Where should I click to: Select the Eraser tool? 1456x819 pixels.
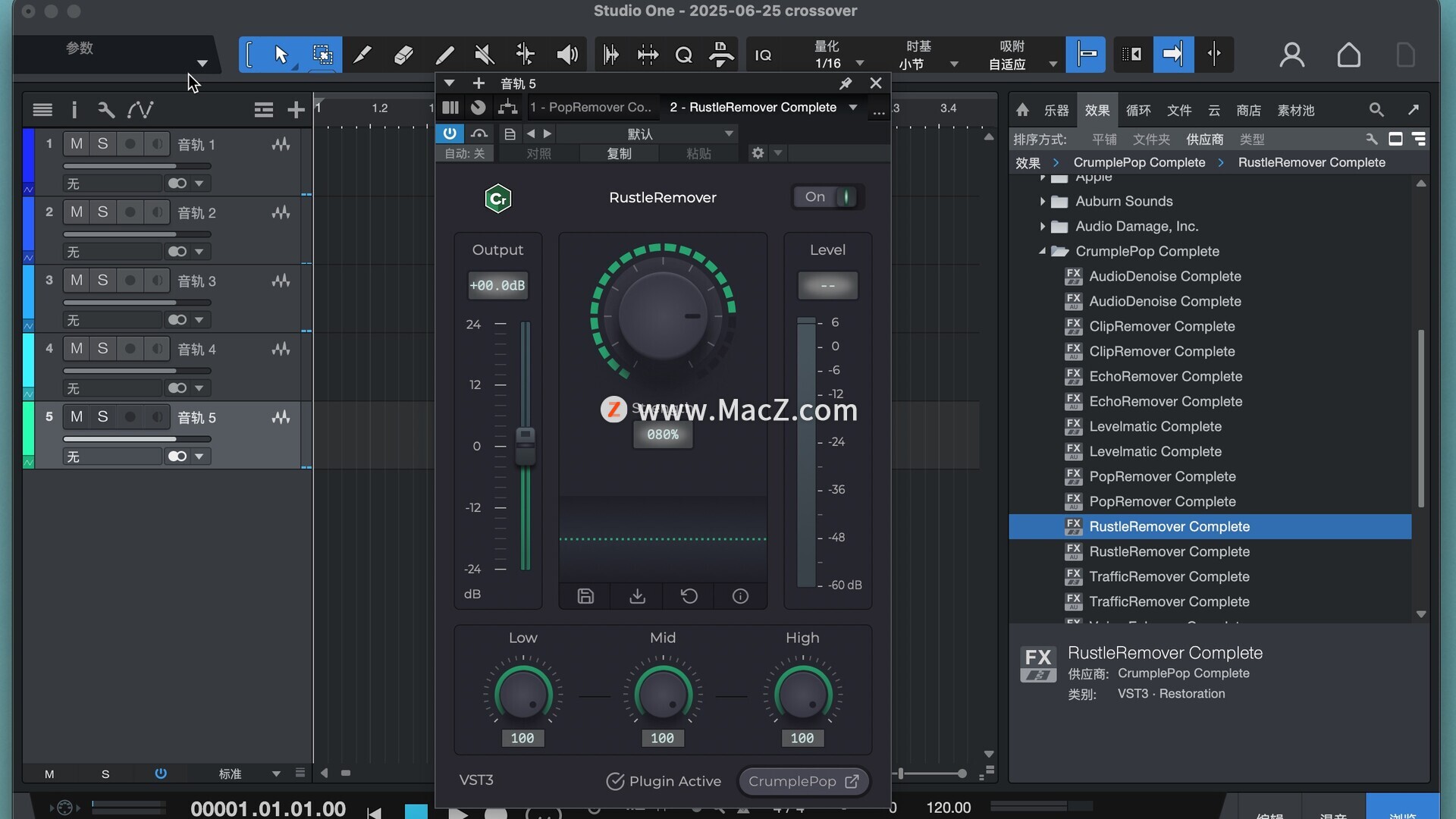(403, 55)
